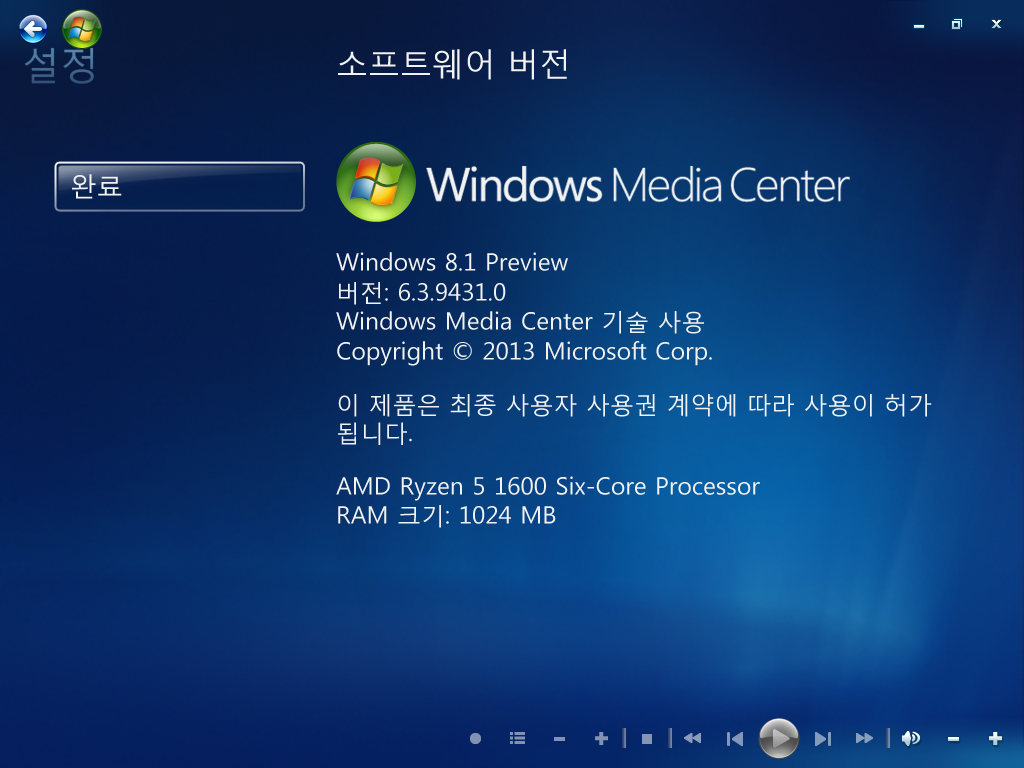Start playback with the round play button
The image size is (1024, 768).
click(778, 739)
